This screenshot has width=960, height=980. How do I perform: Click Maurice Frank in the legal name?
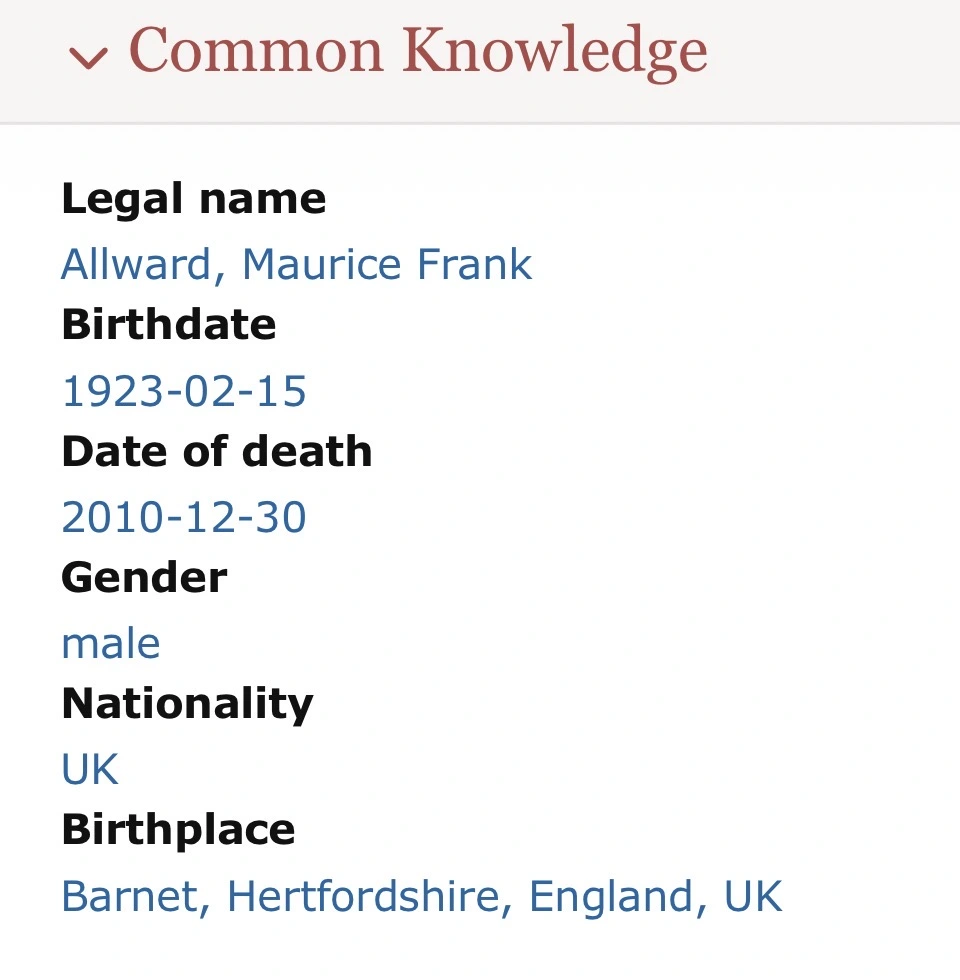(386, 264)
